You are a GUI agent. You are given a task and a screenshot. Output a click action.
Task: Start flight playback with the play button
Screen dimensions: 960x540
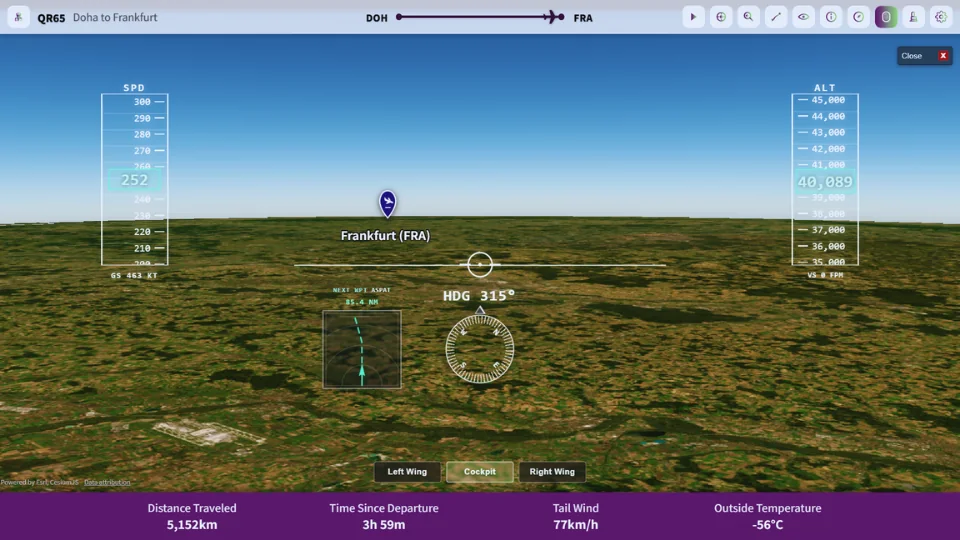pos(693,17)
